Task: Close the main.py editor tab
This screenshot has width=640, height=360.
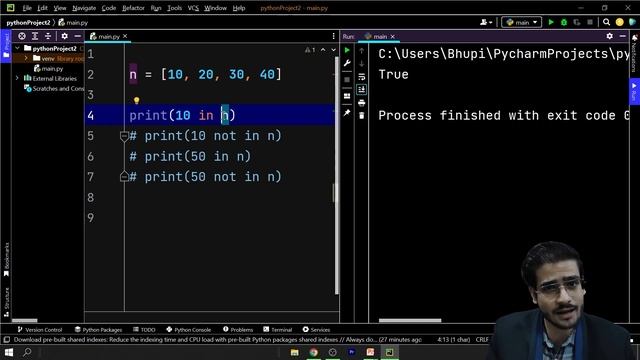Action: coord(125,36)
